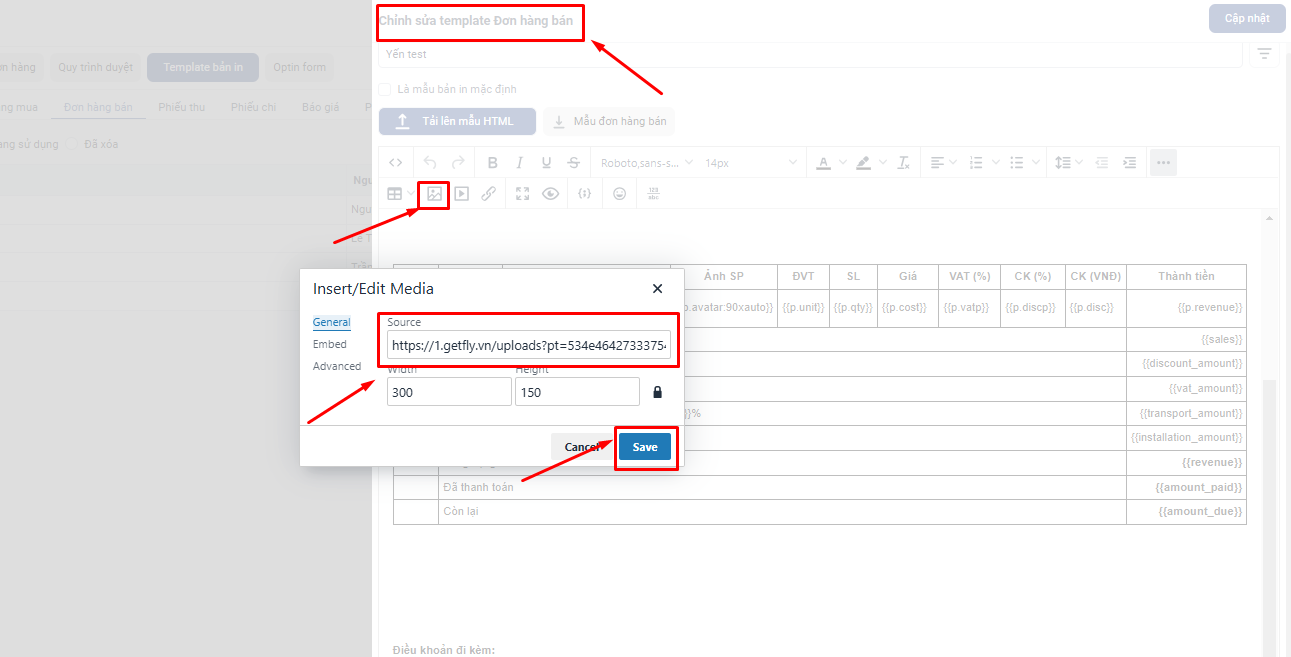The image size is (1291, 657).
Task: Click the 'Tải lên mẫu HTML' button
Action: coord(457,122)
